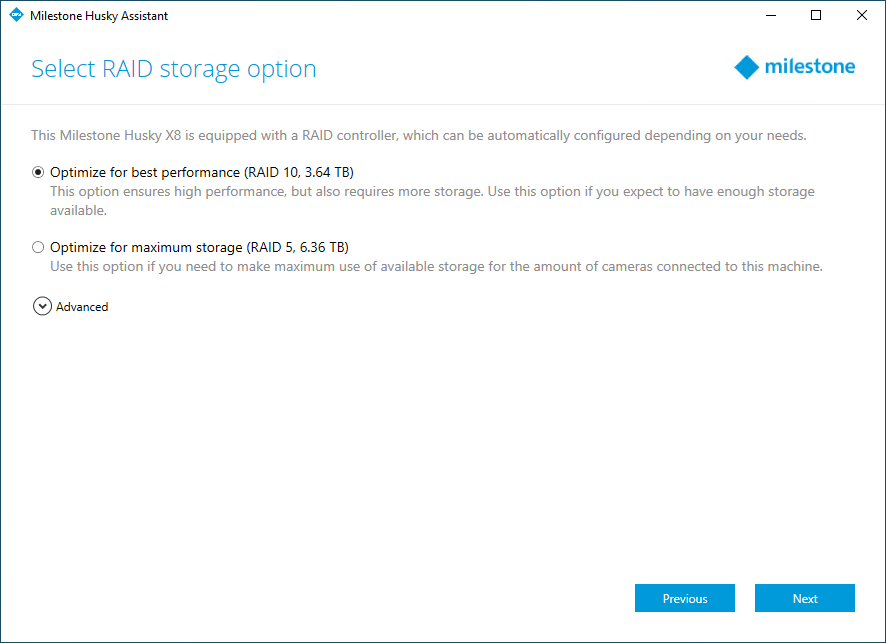Click the milestone wordmark beside the diamond
This screenshot has height=643, width=886.
coord(810,67)
